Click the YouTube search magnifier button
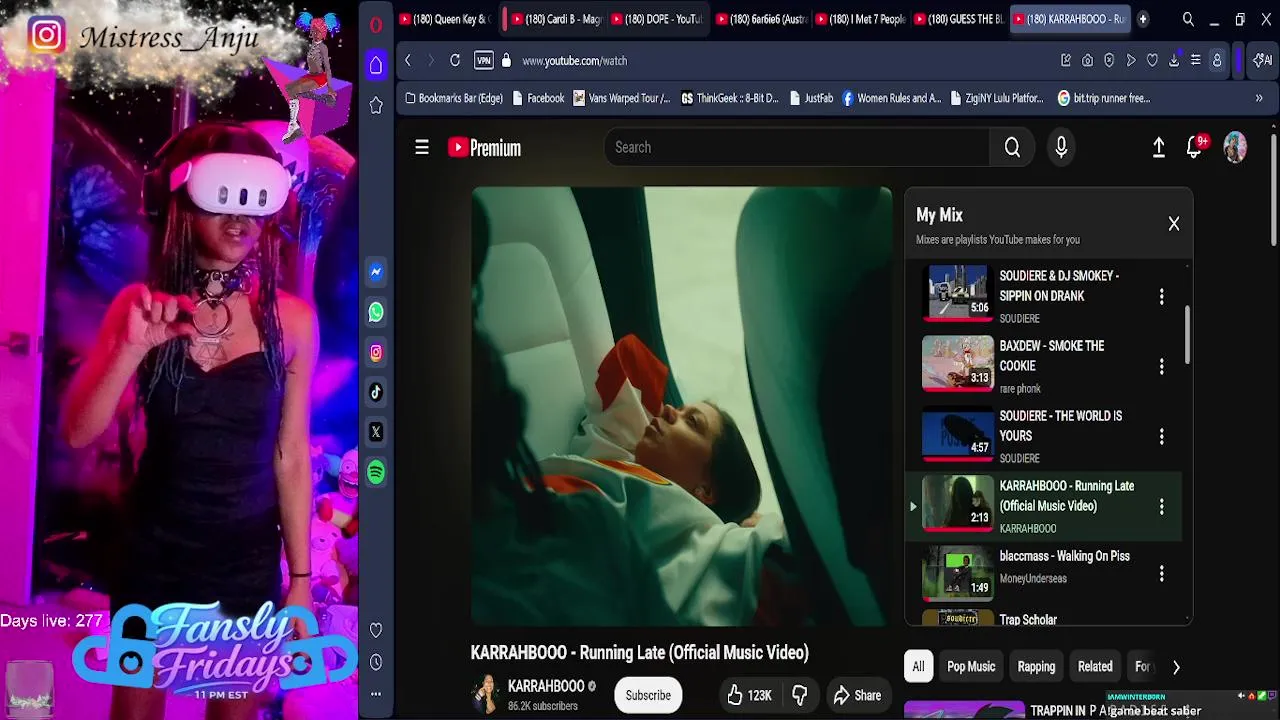 click(1012, 148)
